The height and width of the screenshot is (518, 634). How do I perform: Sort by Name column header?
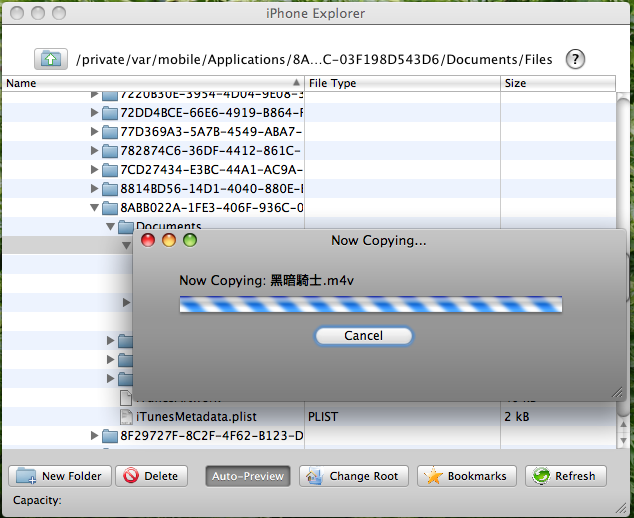point(153,83)
